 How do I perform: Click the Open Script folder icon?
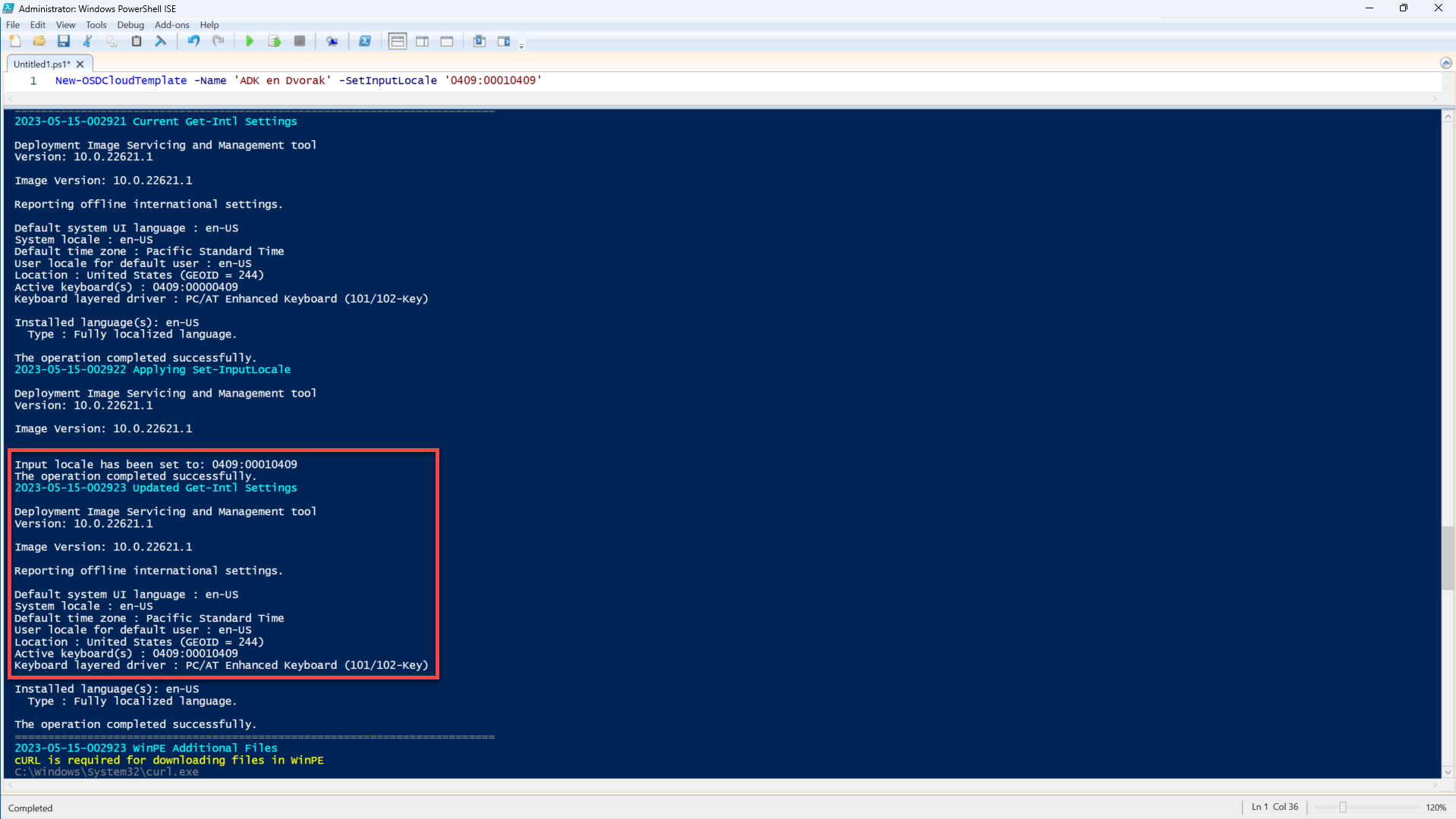pos(39,42)
